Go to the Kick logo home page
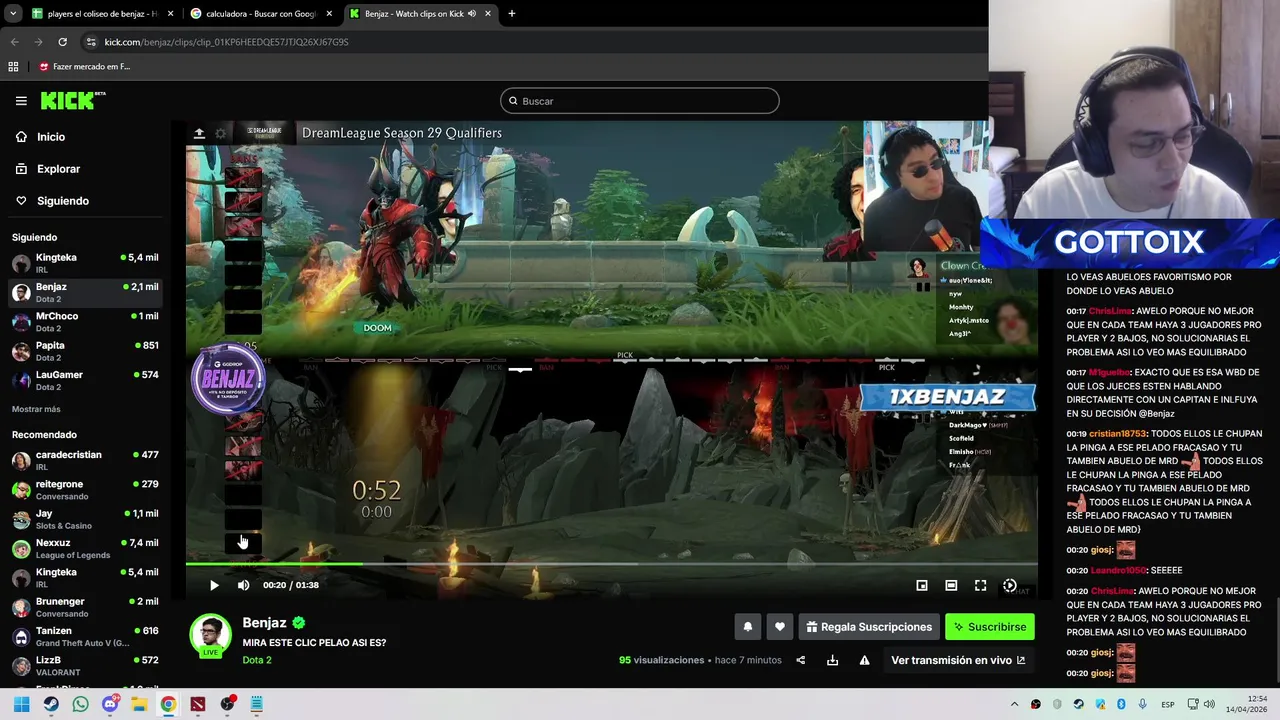Screen dimensions: 1280x720 coord(72,100)
